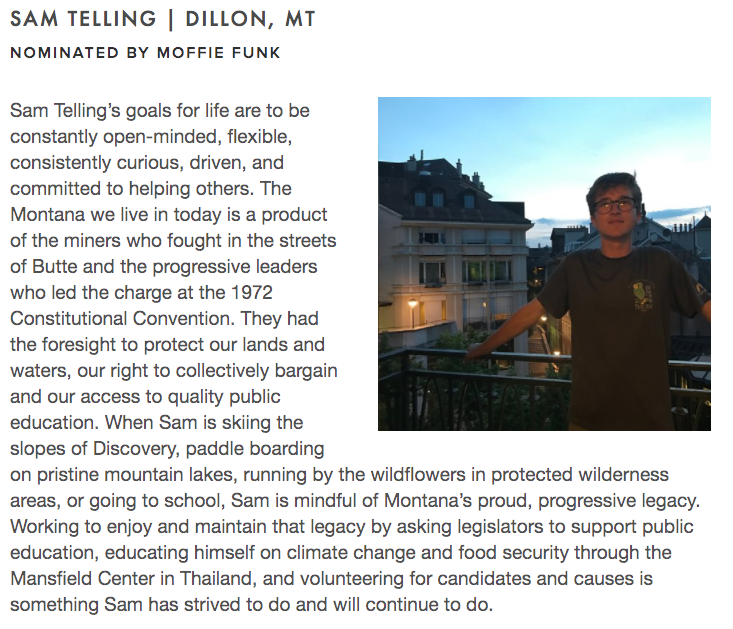The image size is (733, 629).
Task: Click the words '1972 Constitutional Convention'
Action: [141, 306]
